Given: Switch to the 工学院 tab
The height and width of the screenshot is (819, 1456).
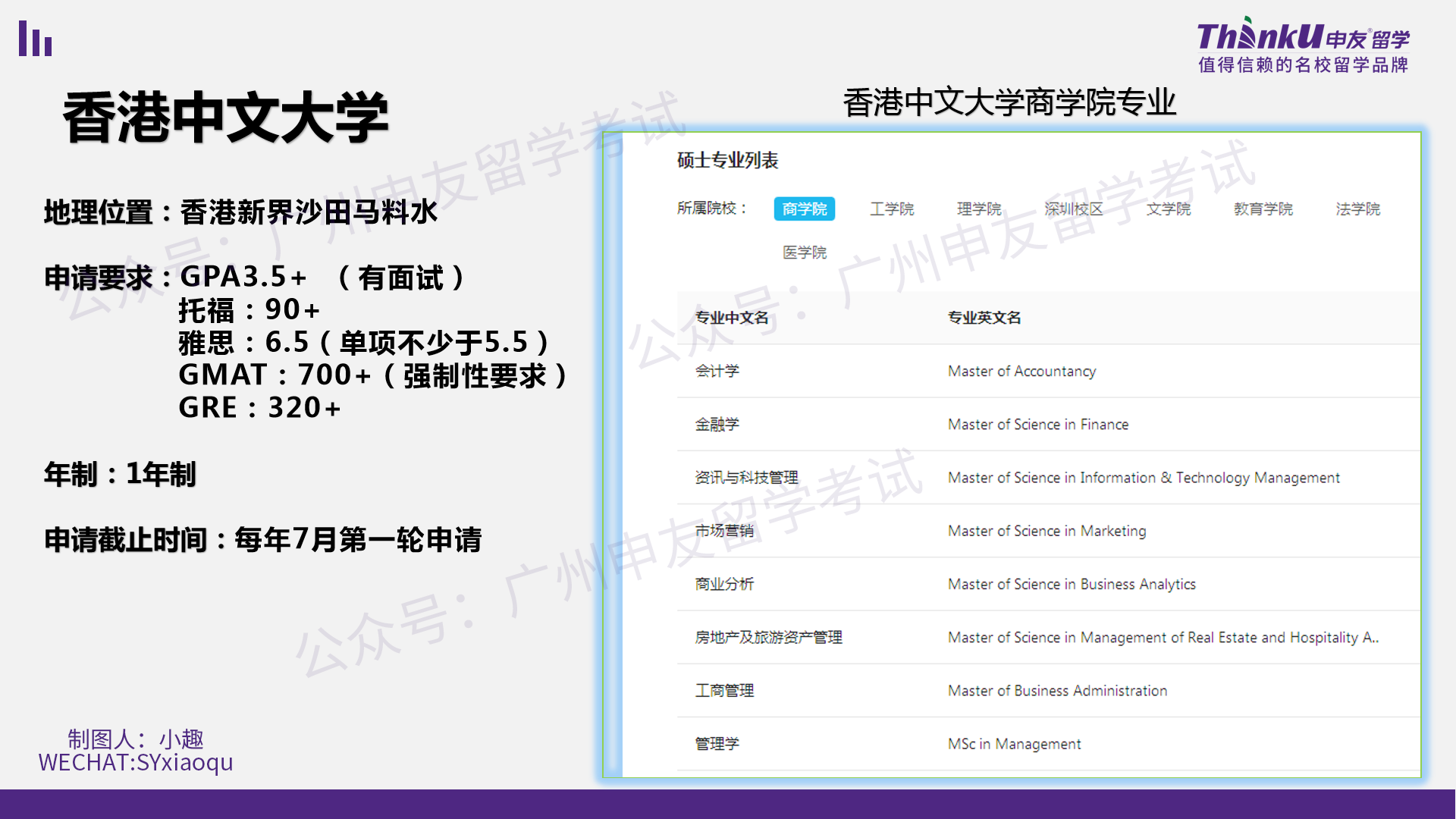Looking at the screenshot, I should click(x=892, y=209).
